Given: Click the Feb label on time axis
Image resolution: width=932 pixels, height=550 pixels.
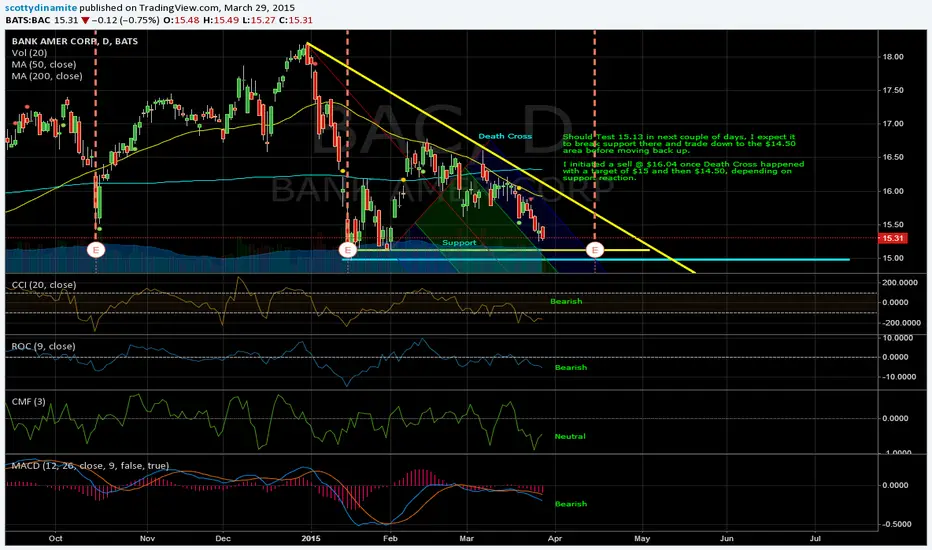Looking at the screenshot, I should (x=390, y=538).
